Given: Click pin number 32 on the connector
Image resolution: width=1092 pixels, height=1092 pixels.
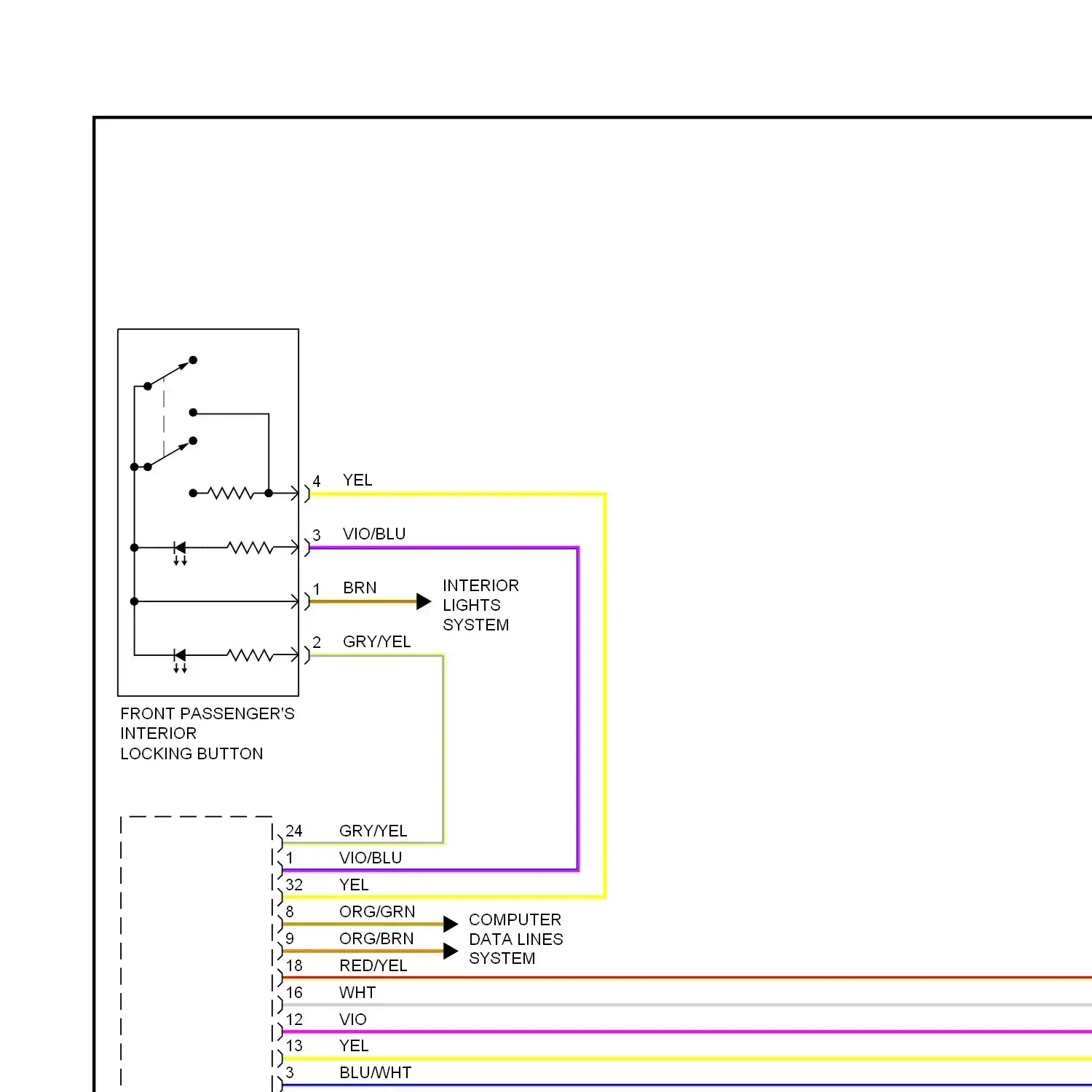Looking at the screenshot, I should click(x=294, y=885).
